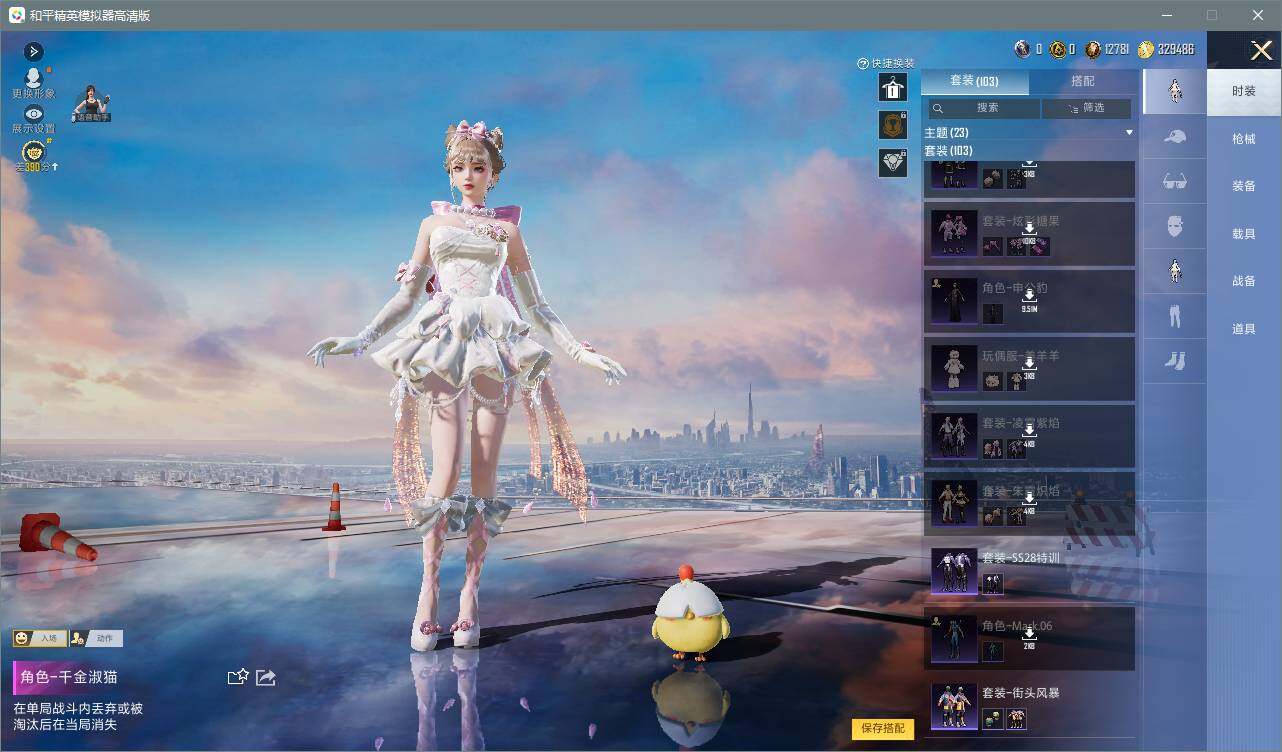Viewport: 1282px width, 752px height.
Task: Open the 时装 category tab
Action: click(x=1244, y=91)
